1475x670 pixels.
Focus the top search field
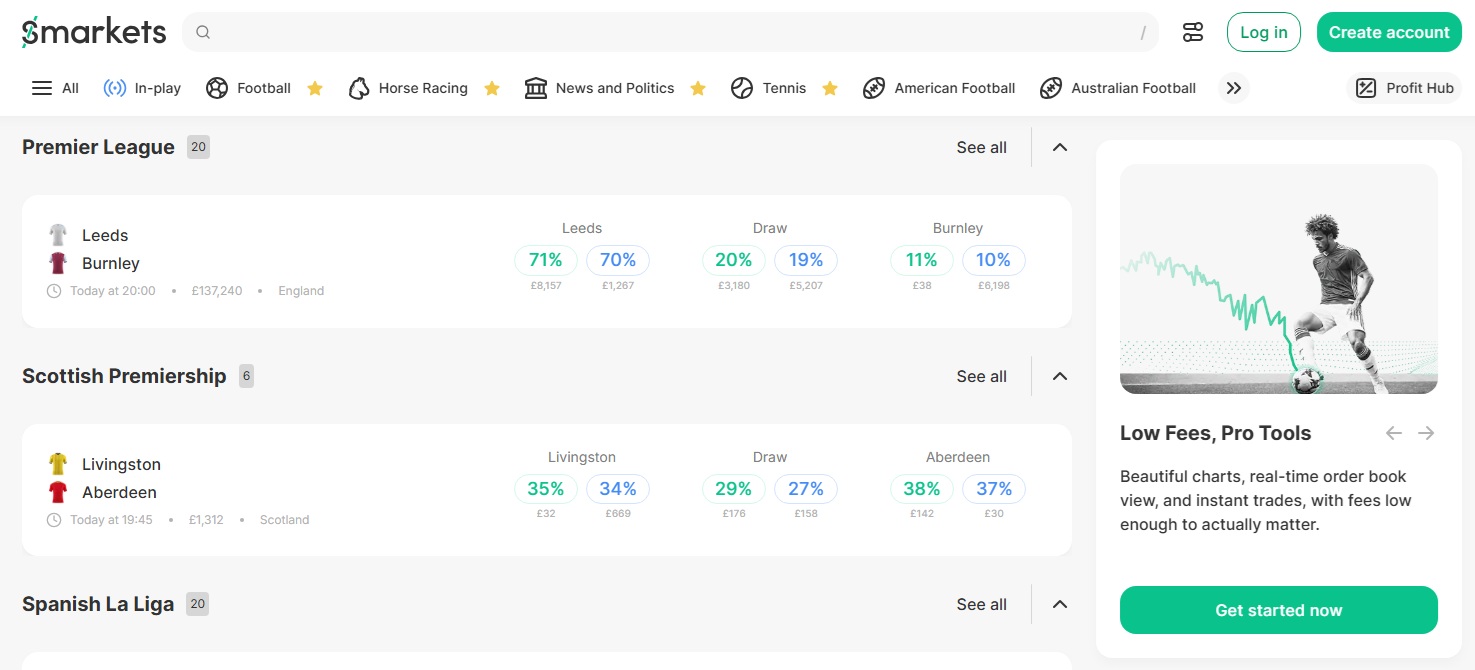tap(670, 32)
